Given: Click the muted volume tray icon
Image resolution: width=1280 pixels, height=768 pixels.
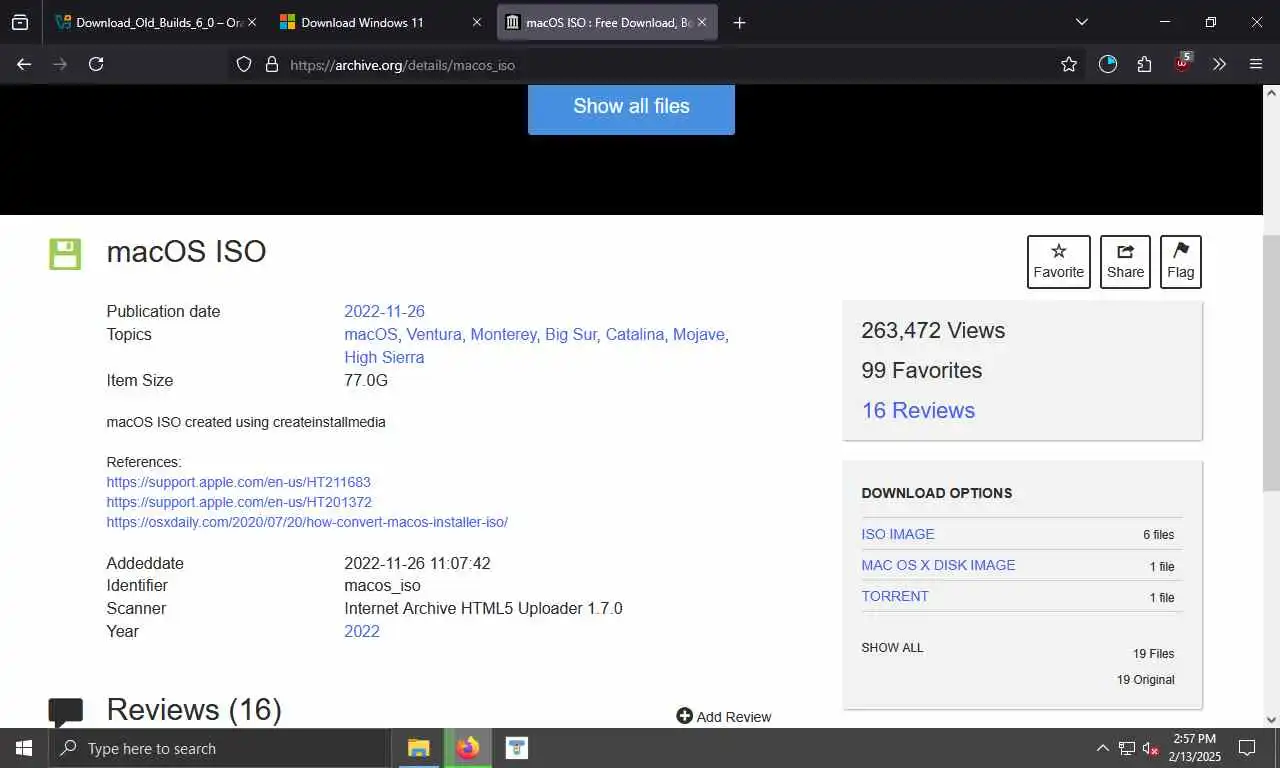Looking at the screenshot, I should point(1150,748).
